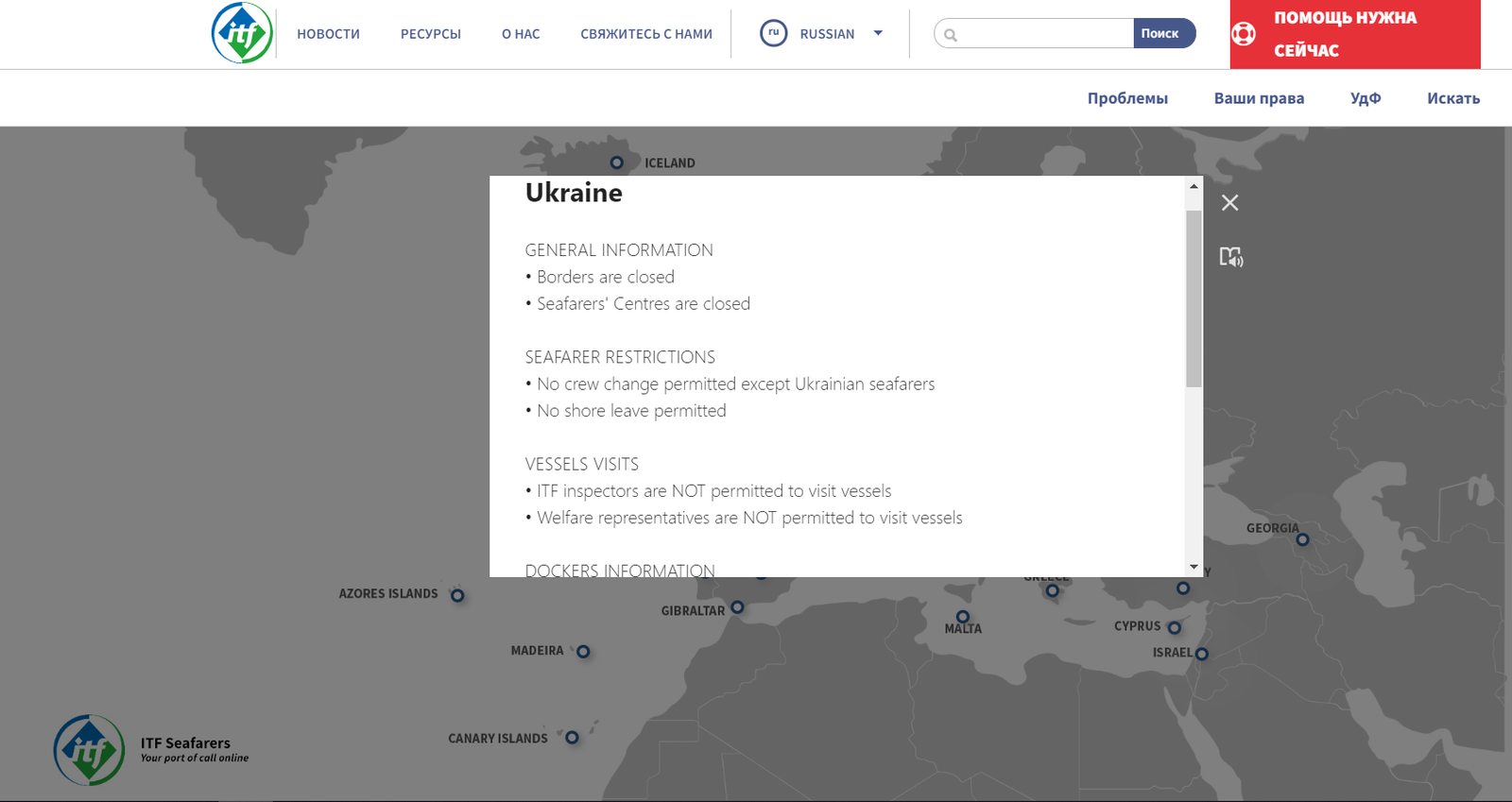The image size is (1512, 802).
Task: Click into the search input field
Action: [x=1044, y=34]
